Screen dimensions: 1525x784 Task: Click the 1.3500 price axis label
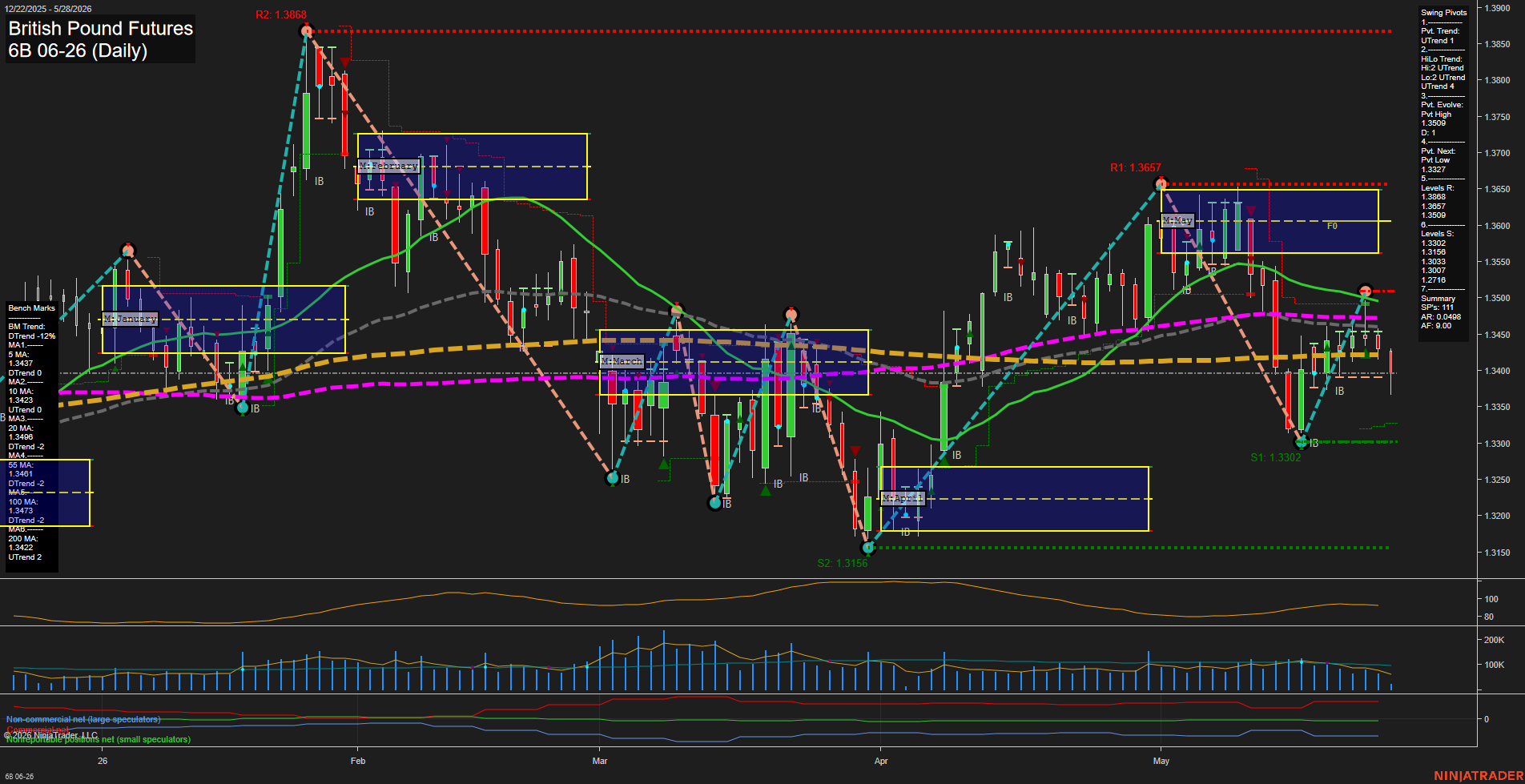pyautogui.click(x=1498, y=298)
